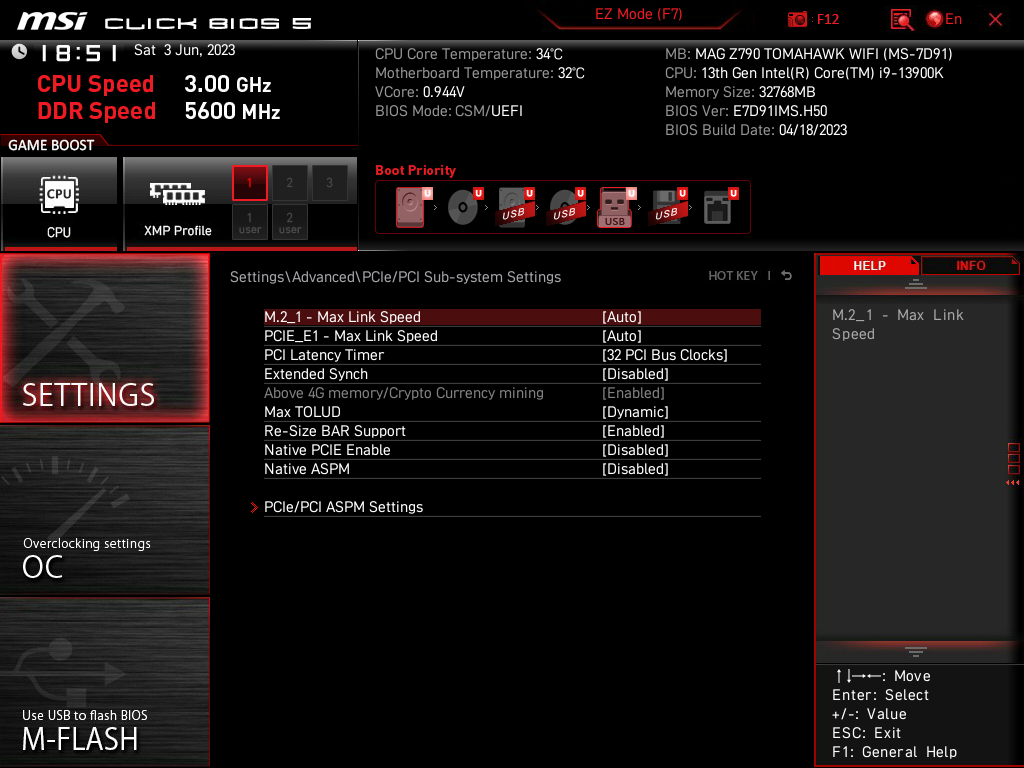Open M-FLASH to flash BIOS

[104, 682]
